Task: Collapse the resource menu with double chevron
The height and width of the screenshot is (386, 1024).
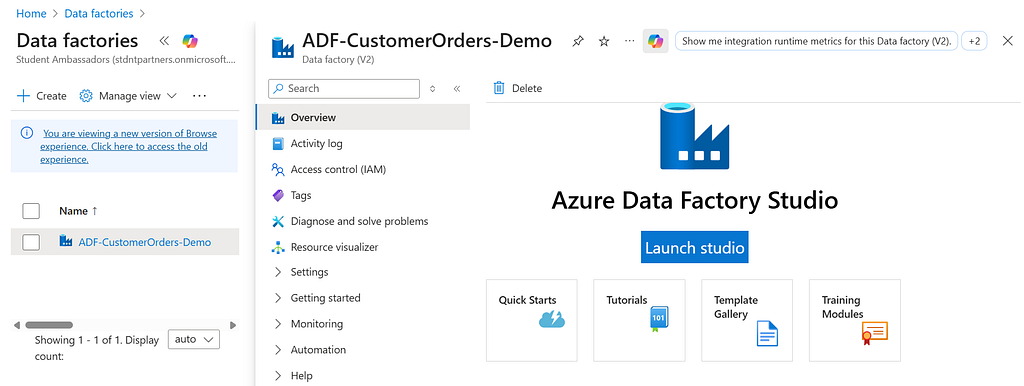Action: point(456,89)
